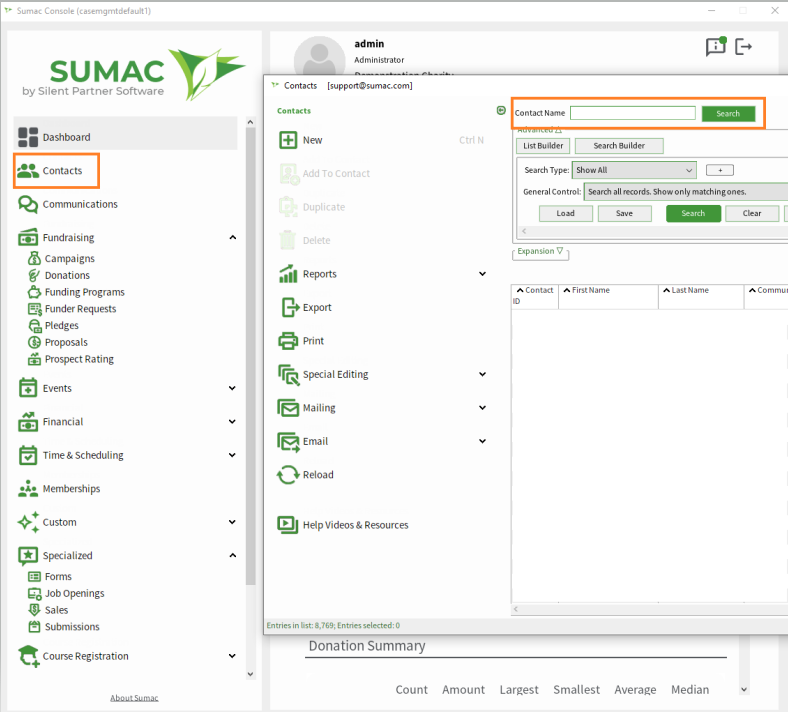The height and width of the screenshot is (712, 788).
Task: Expand the Email submenu chevron
Action: tap(482, 441)
